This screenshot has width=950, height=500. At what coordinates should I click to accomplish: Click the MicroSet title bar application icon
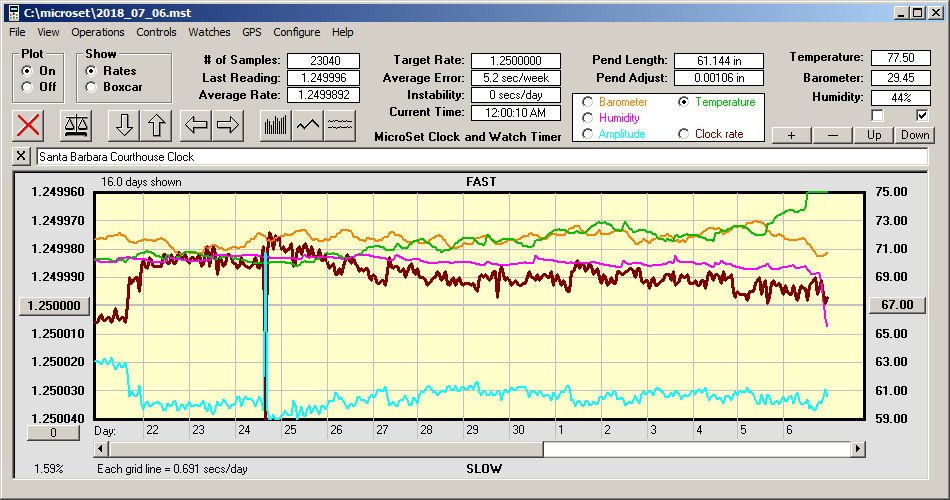click(x=13, y=13)
